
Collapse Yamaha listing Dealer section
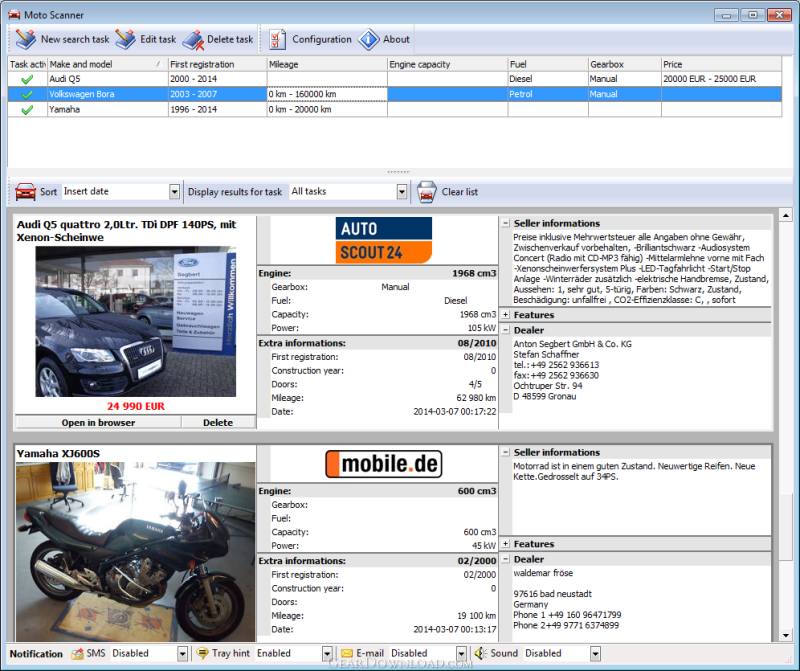tap(506, 559)
